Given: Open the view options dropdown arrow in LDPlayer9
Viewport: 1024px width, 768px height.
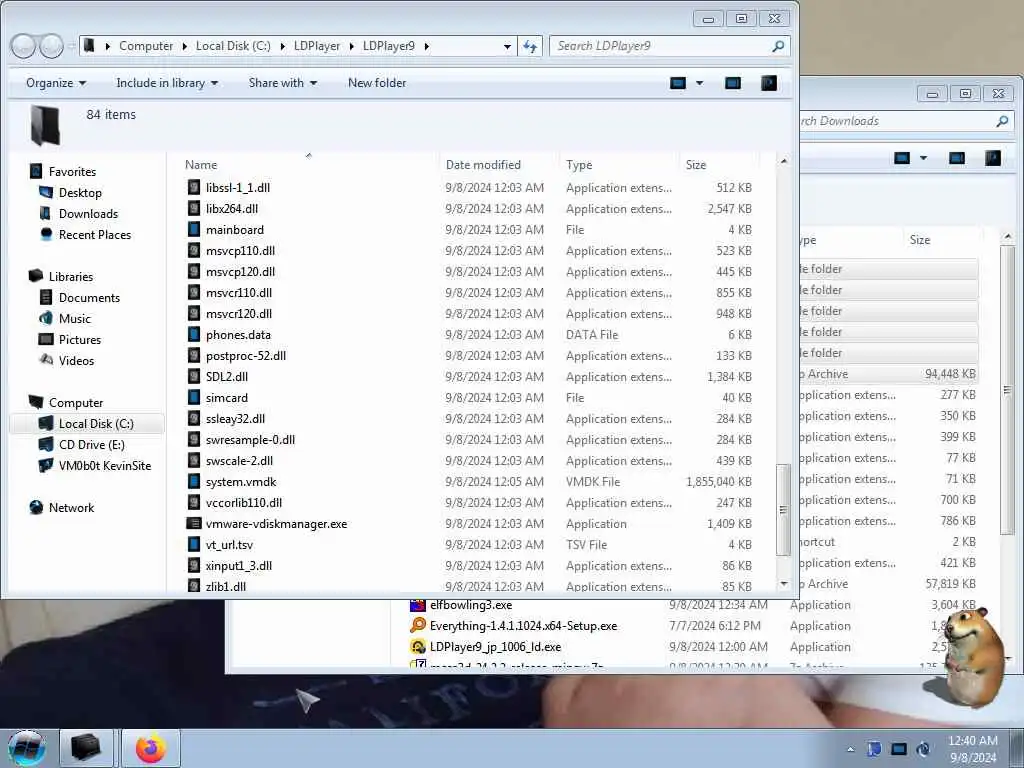Looking at the screenshot, I should [699, 83].
